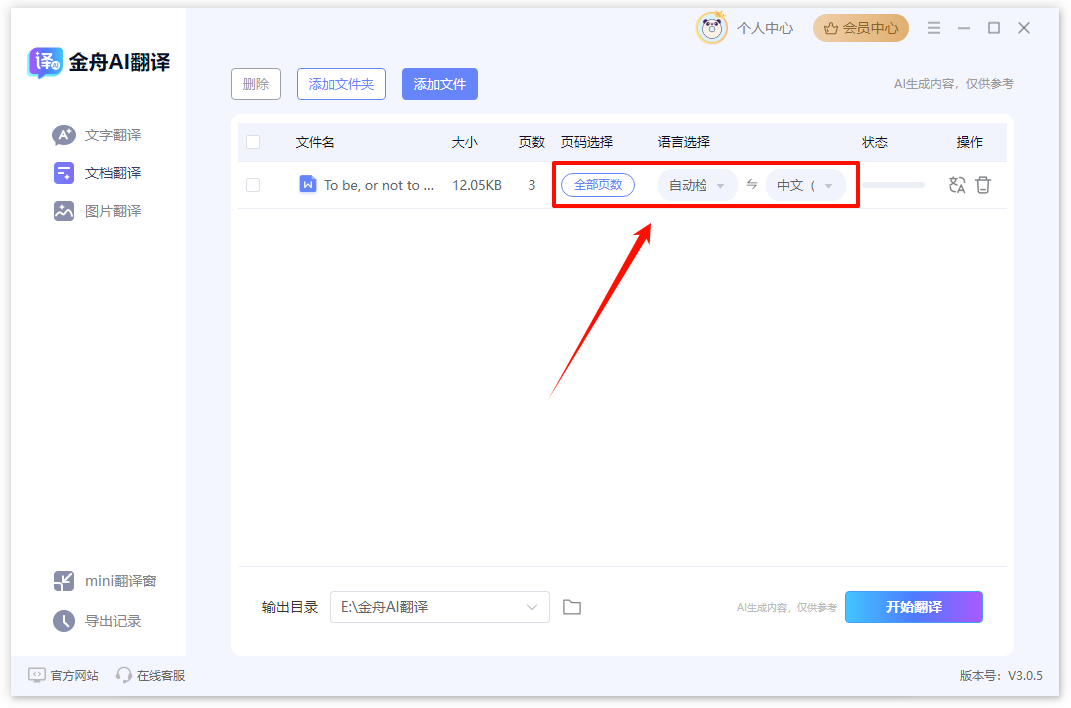The image size is (1071, 708).
Task: Open the hamburger menu at top right
Action: point(934,28)
